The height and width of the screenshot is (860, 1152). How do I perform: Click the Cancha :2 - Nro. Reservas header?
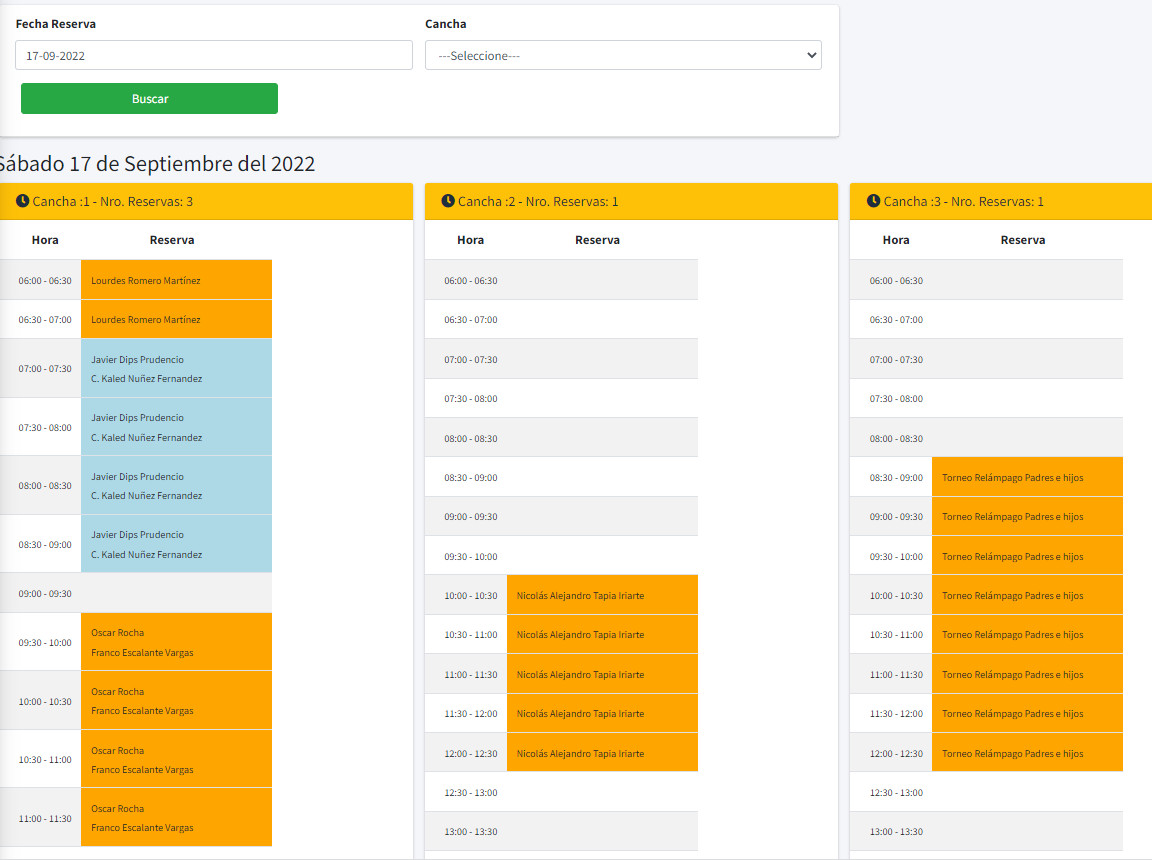[x=538, y=201]
